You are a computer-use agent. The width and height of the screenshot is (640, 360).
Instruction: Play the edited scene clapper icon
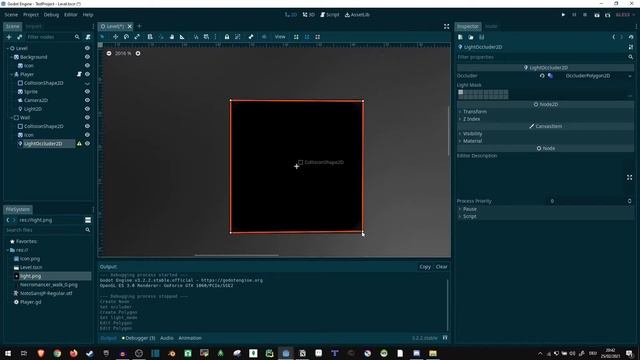597,15
